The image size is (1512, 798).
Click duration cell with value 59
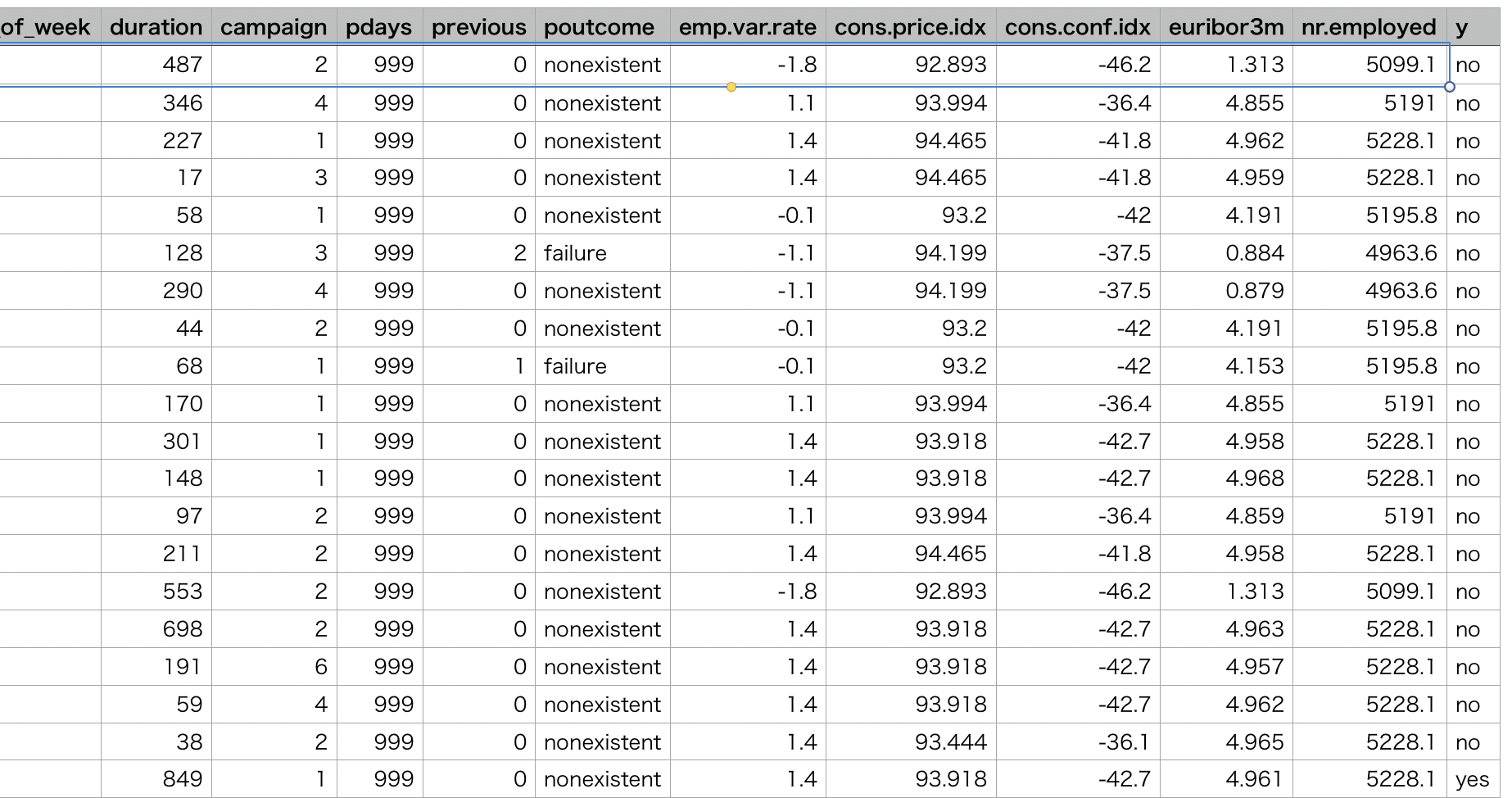pyautogui.click(x=156, y=705)
